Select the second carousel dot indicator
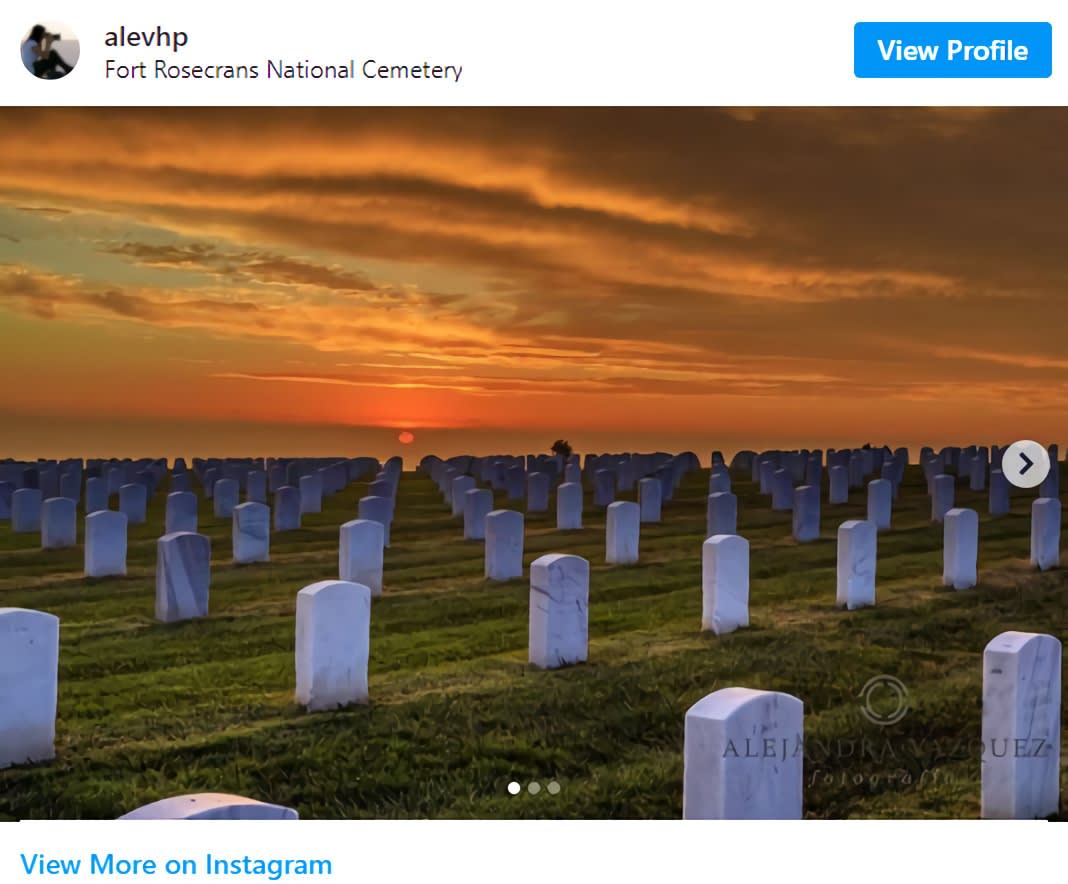 tap(534, 788)
